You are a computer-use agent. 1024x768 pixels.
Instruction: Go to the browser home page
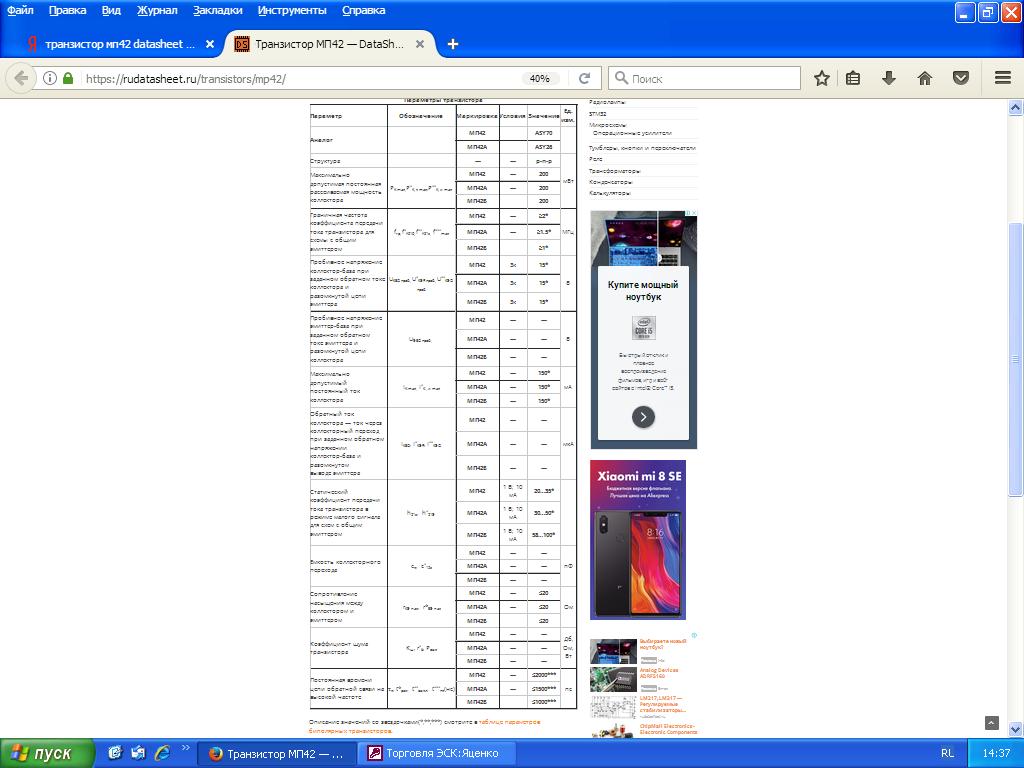point(924,78)
